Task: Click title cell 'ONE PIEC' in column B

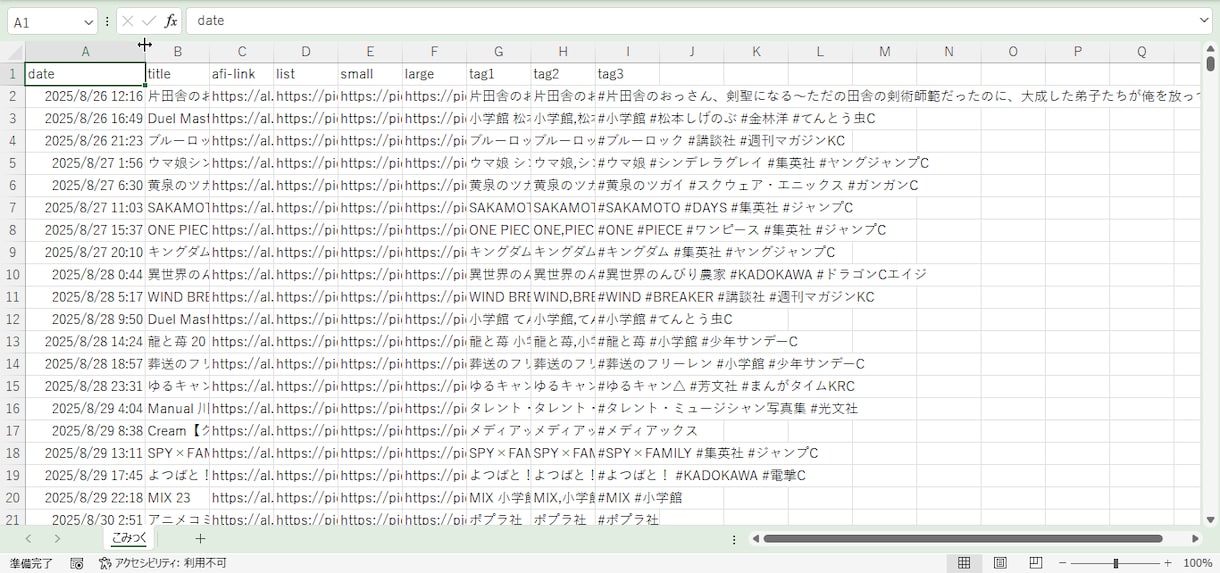Action: click(x=177, y=230)
